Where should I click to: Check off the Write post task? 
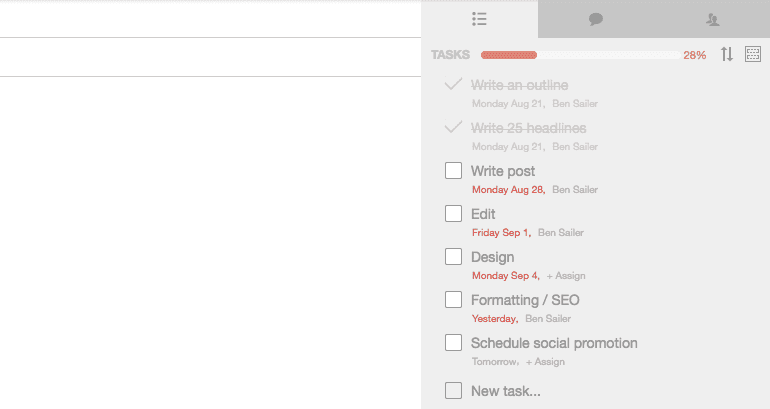pyautogui.click(x=453, y=171)
